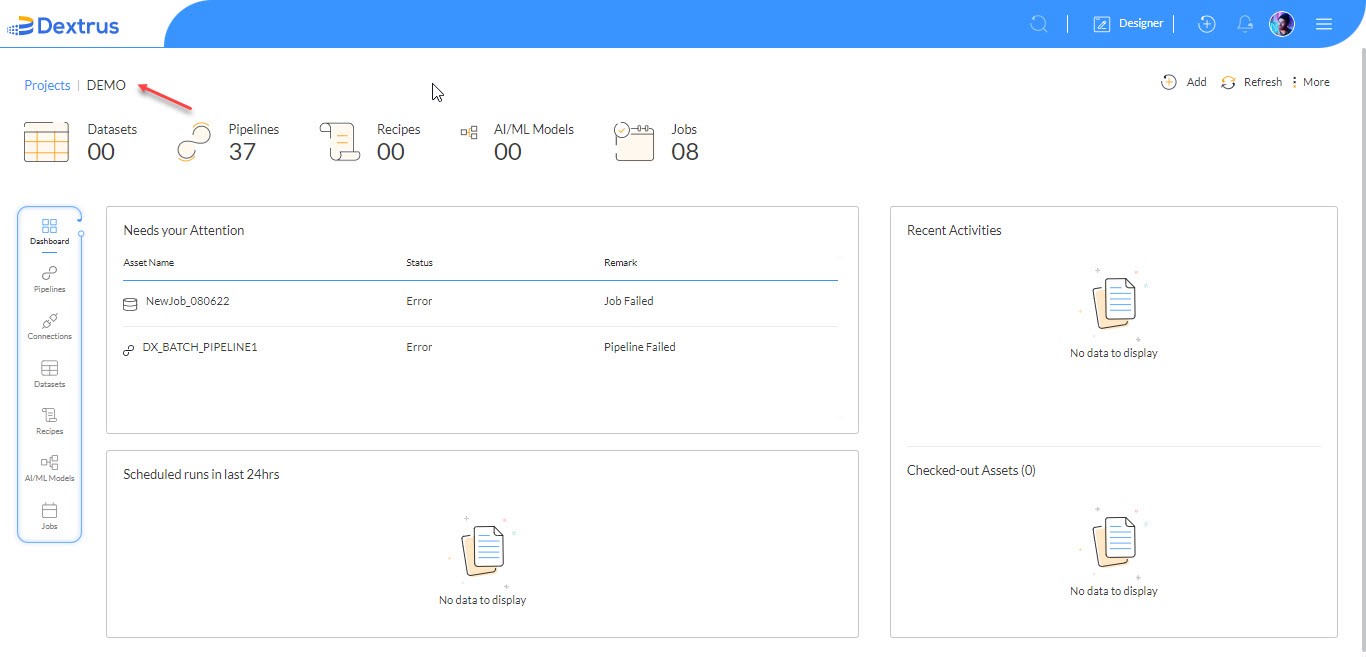
Task: Open the More options menu
Action: click(1311, 82)
